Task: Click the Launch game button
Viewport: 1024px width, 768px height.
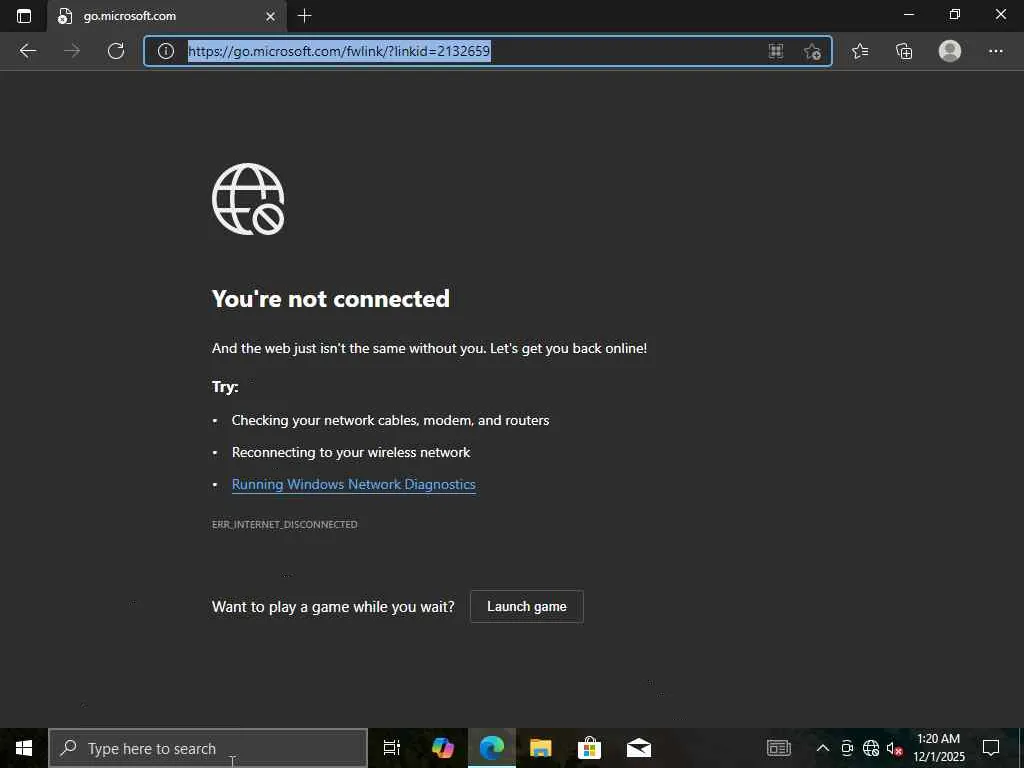Action: (526, 607)
